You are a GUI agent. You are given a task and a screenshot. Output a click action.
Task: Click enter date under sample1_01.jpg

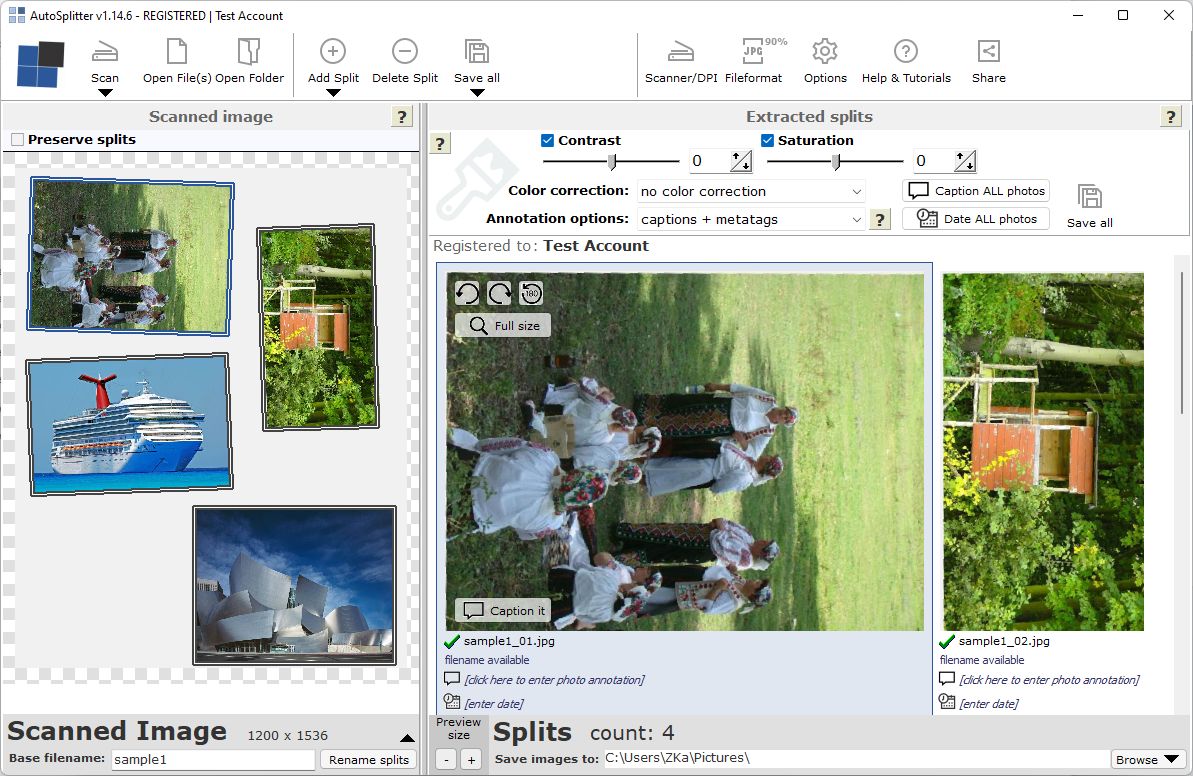494,704
